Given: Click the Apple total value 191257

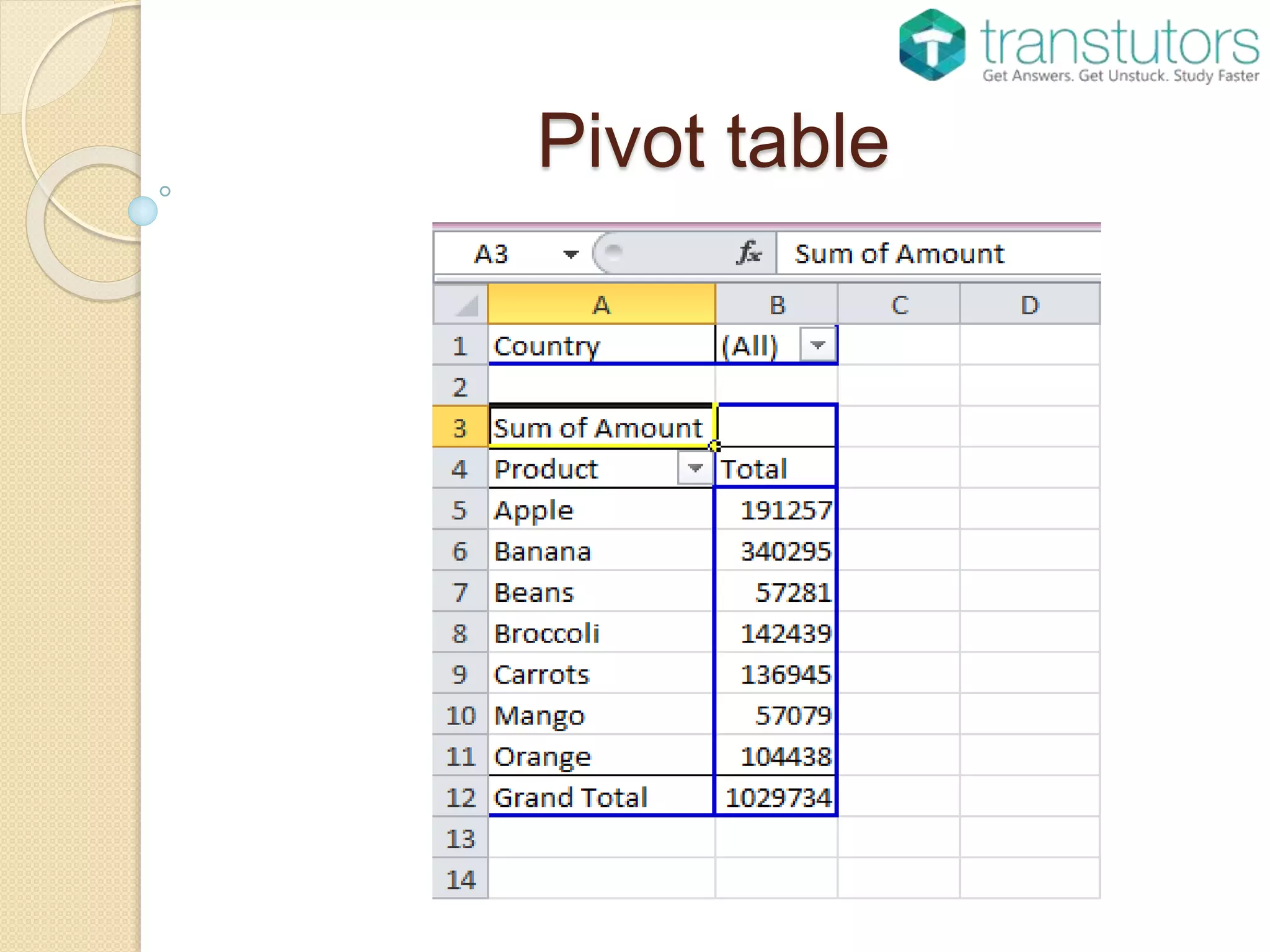Looking at the screenshot, I should [x=785, y=510].
